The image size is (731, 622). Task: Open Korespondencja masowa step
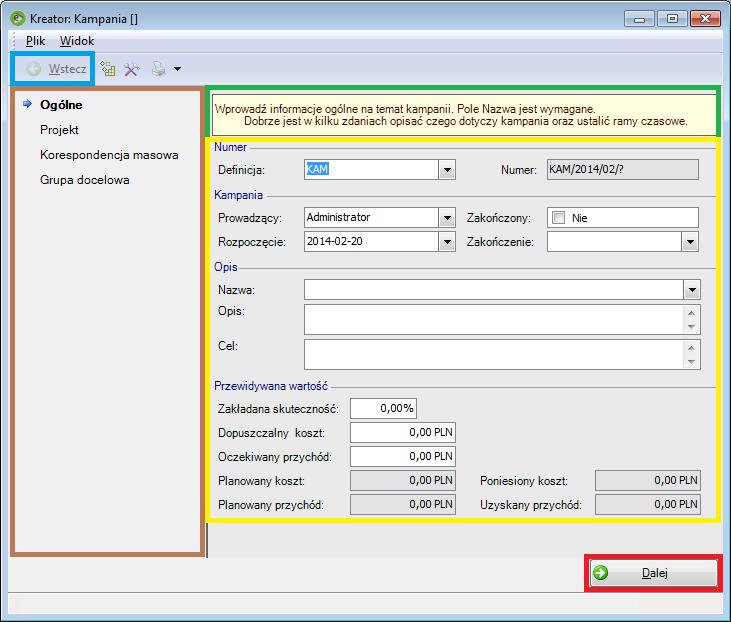tap(109, 155)
